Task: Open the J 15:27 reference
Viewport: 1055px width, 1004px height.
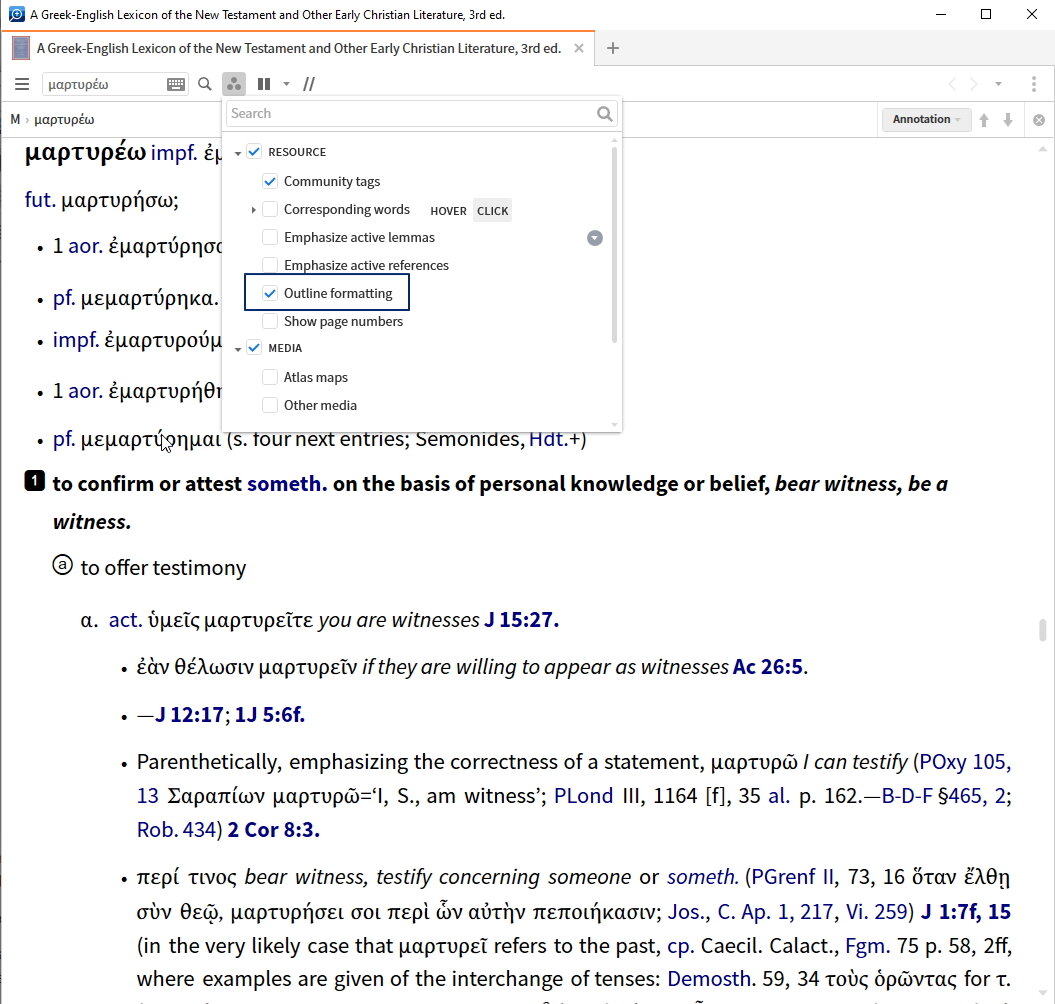Action: [x=521, y=619]
